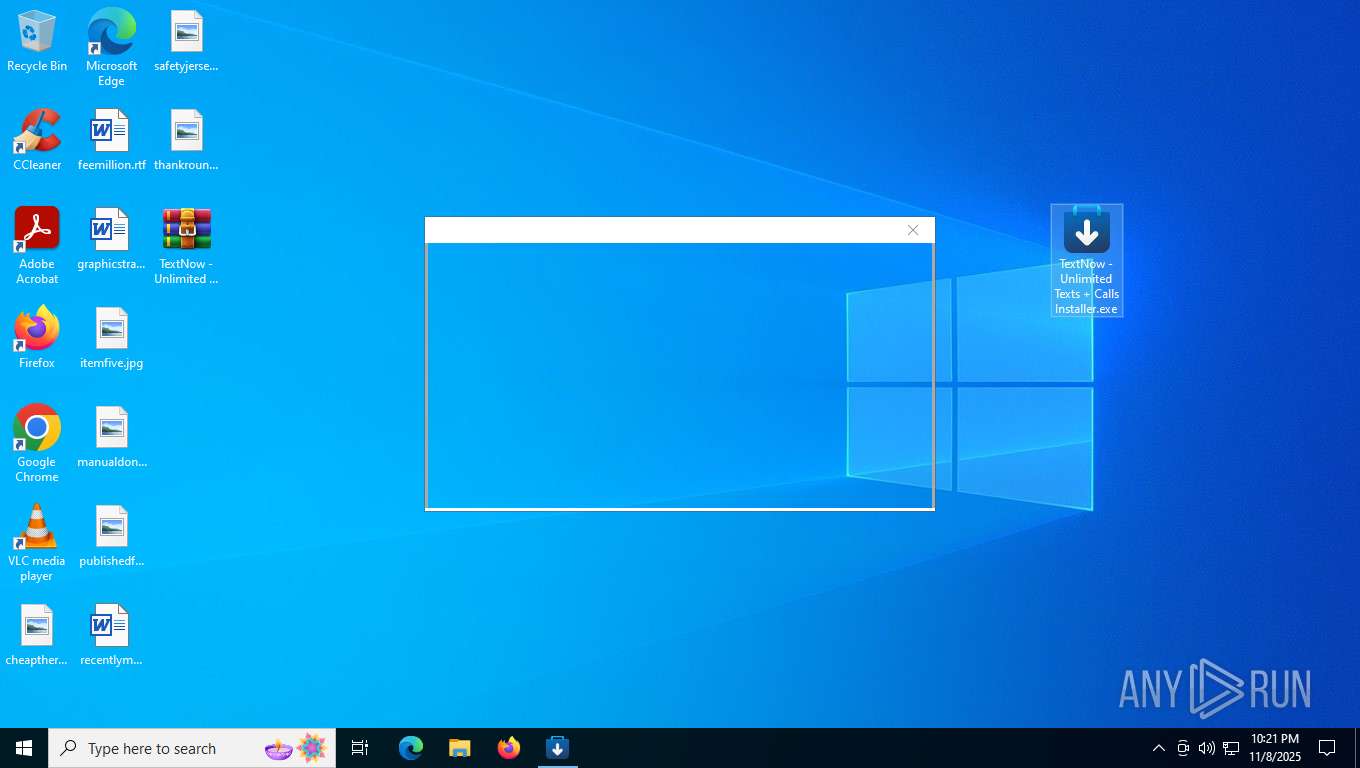Open Firefox from the taskbar
The image size is (1360, 768).
pos(509,748)
